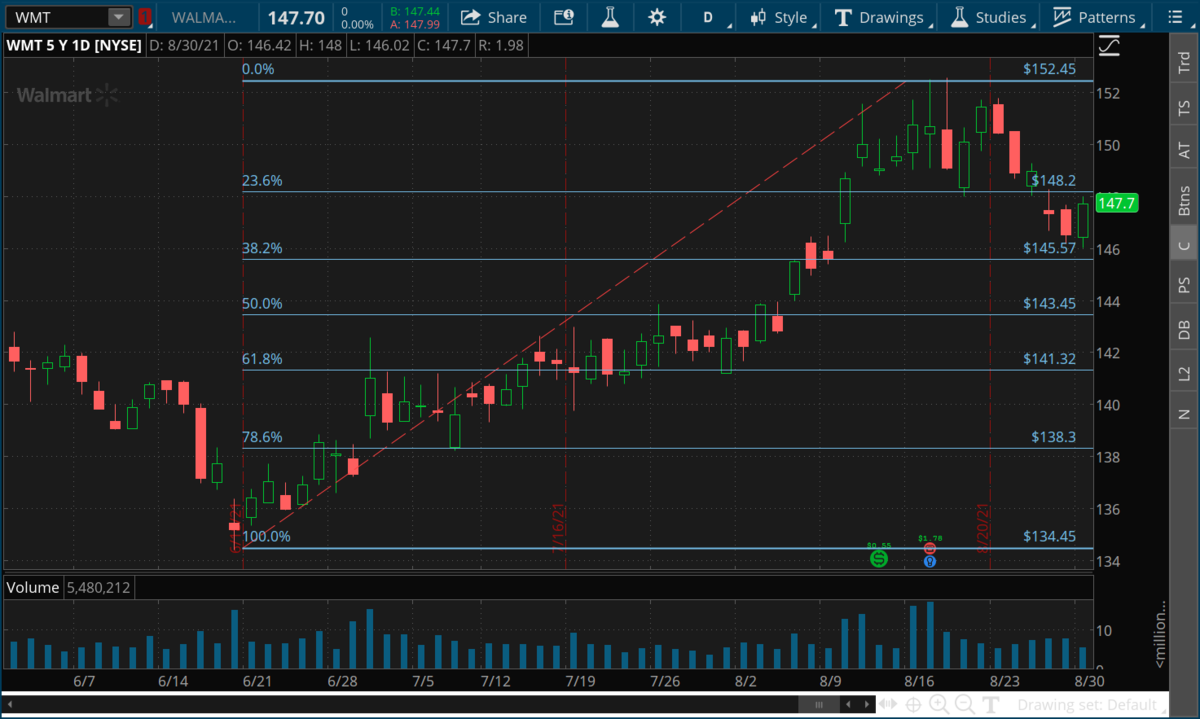This screenshot has width=1200, height=719.
Task: Click the blue lightbulb event icon
Action: tap(930, 561)
